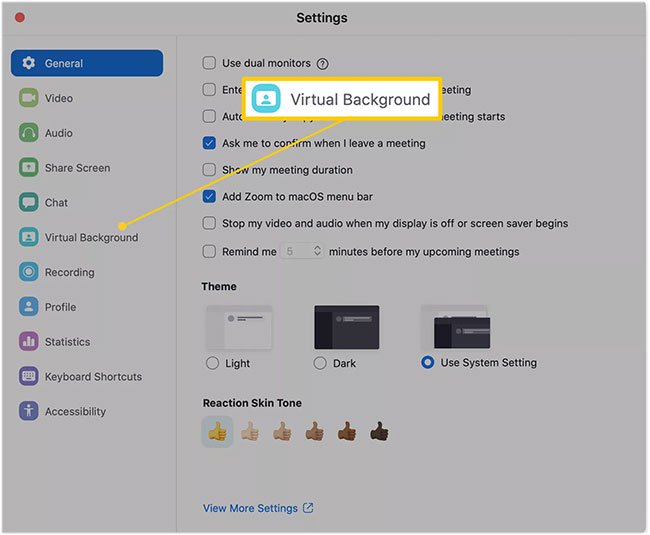Click the Accessibility icon in sidebar
The width and height of the screenshot is (650, 535).
tap(28, 411)
